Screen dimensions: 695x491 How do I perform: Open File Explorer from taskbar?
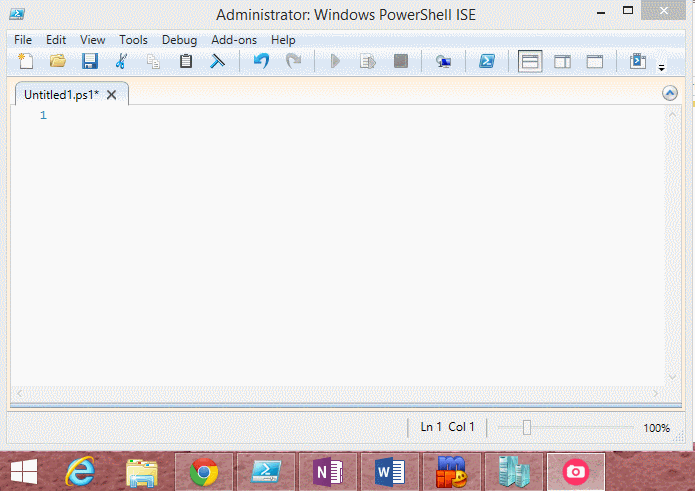141,473
